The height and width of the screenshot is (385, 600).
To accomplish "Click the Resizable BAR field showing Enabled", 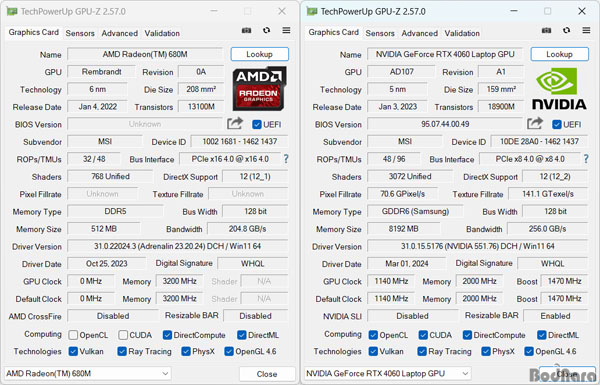I will coord(555,316).
